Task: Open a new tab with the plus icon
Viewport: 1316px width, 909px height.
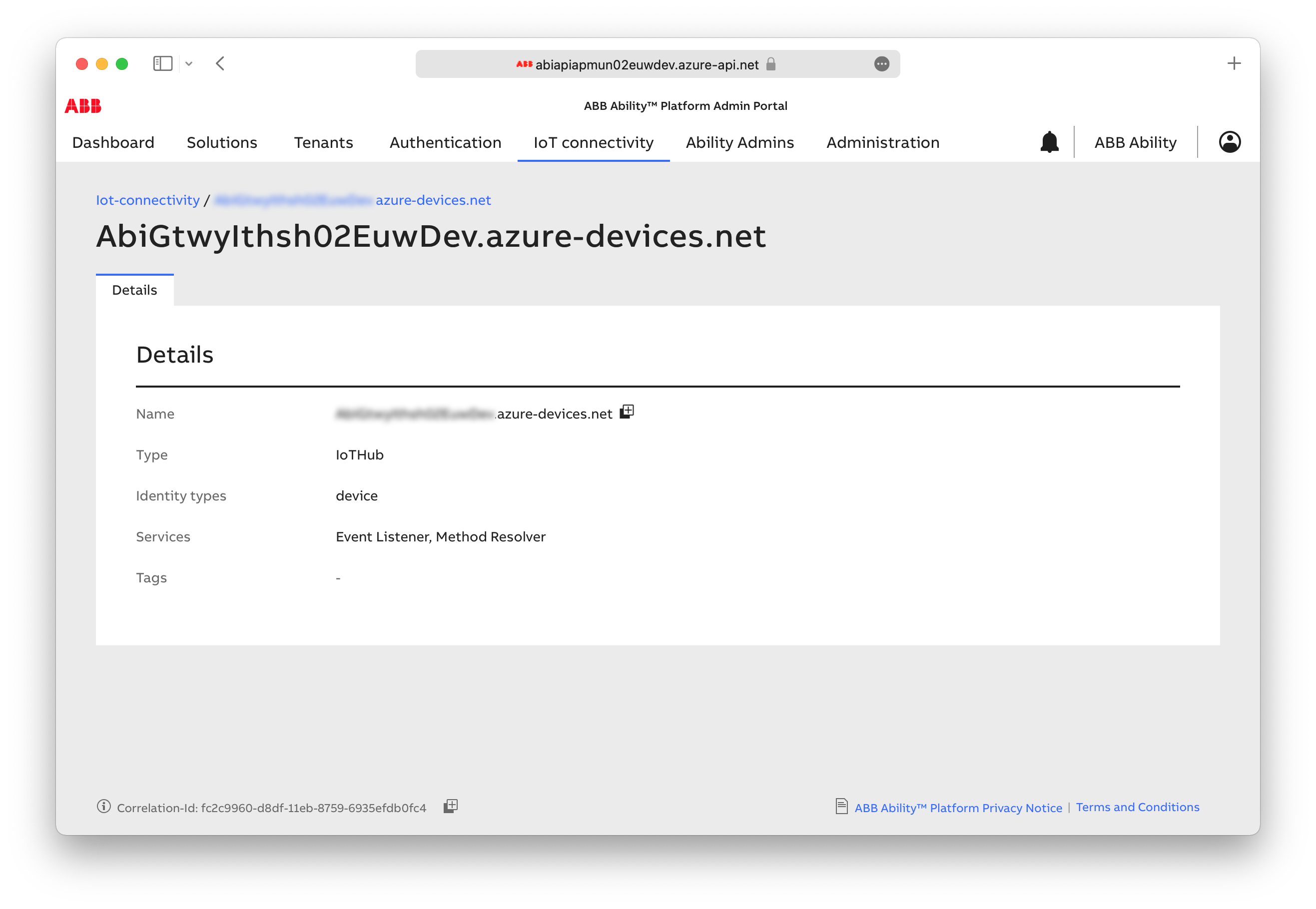Action: click(1234, 63)
